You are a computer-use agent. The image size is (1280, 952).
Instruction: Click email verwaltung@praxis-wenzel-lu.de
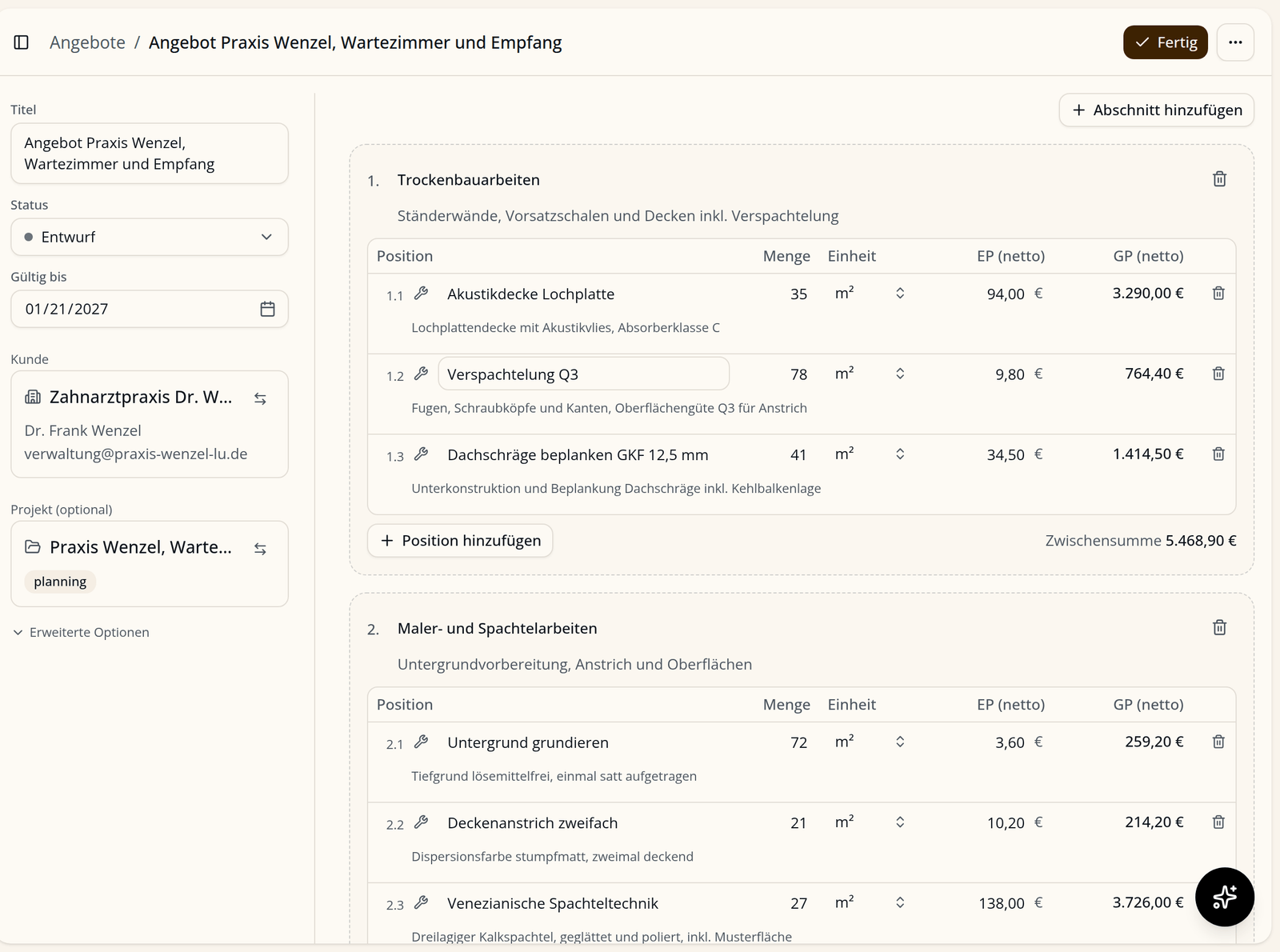pyautogui.click(x=136, y=454)
